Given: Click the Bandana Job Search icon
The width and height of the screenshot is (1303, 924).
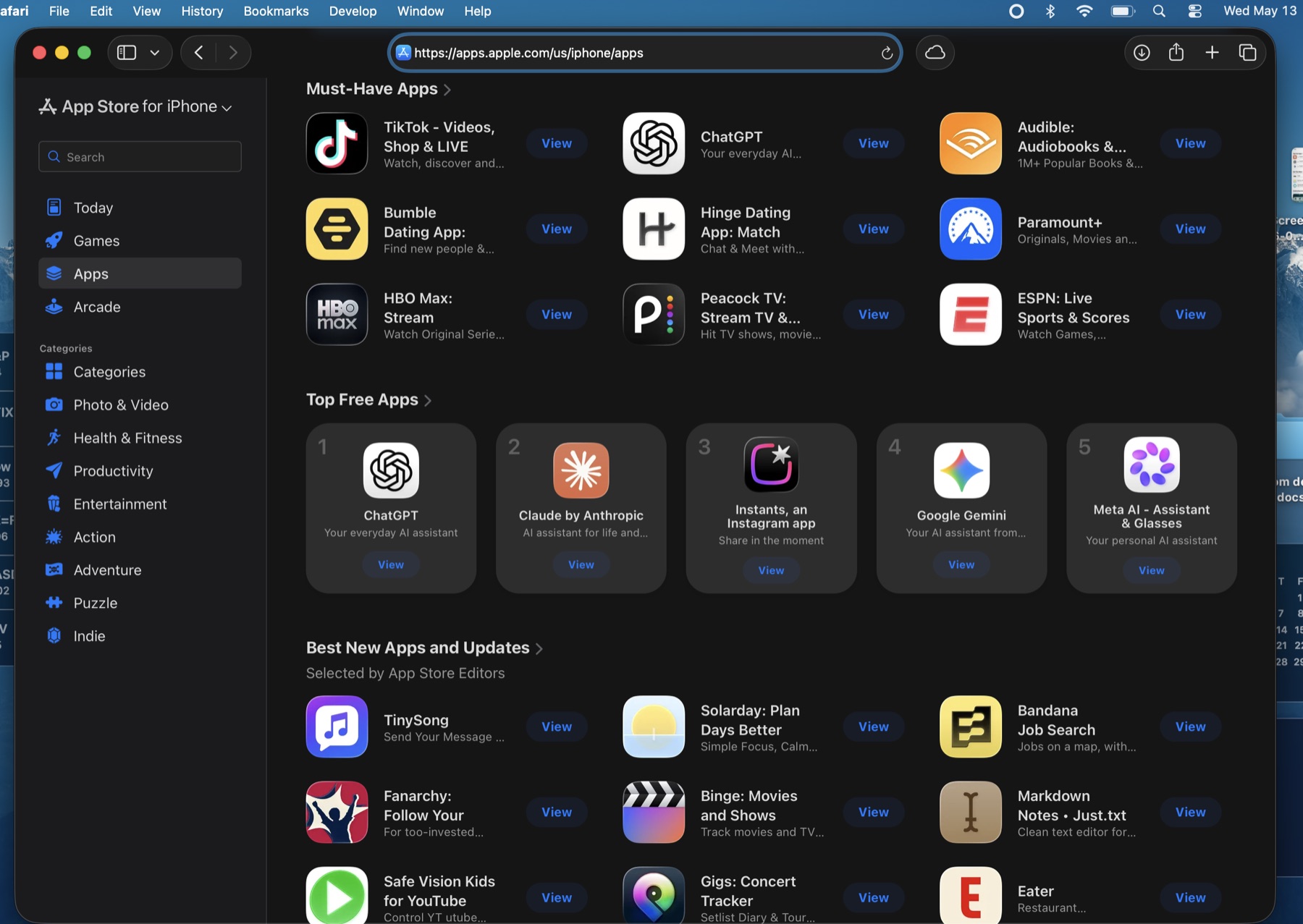Looking at the screenshot, I should pyautogui.click(x=971, y=726).
